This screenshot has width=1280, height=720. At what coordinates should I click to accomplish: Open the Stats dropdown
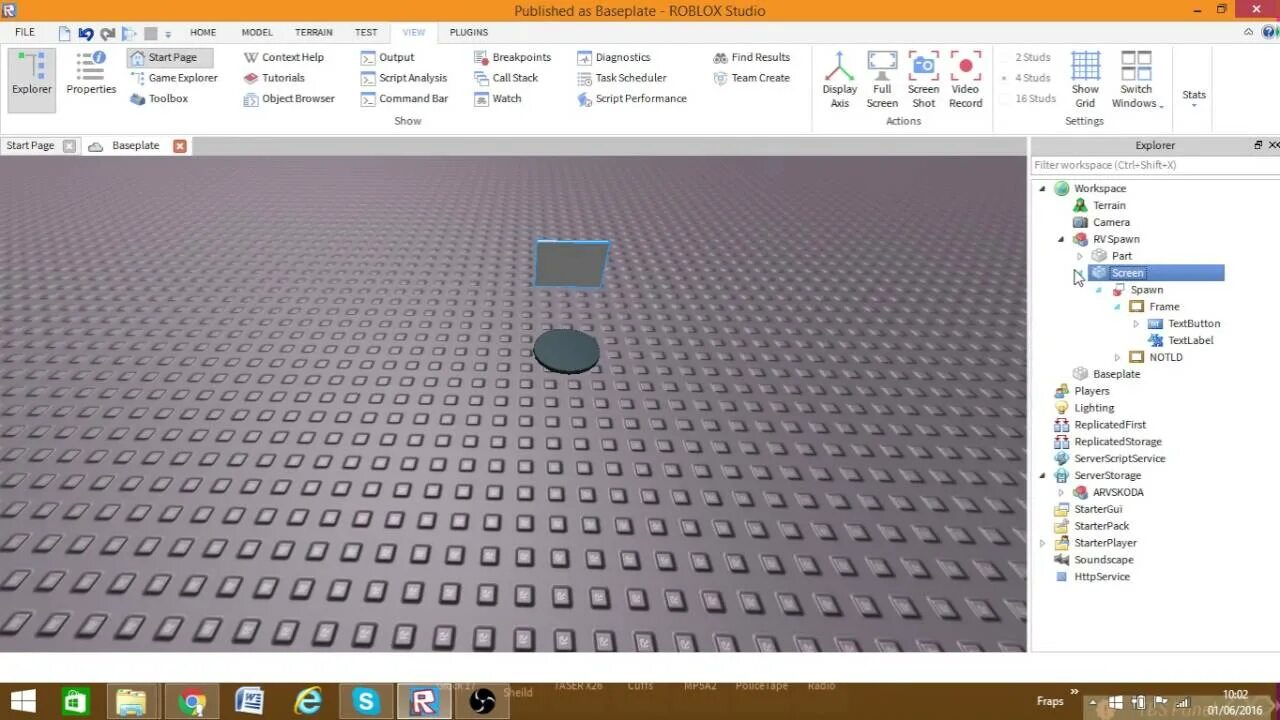1194,98
